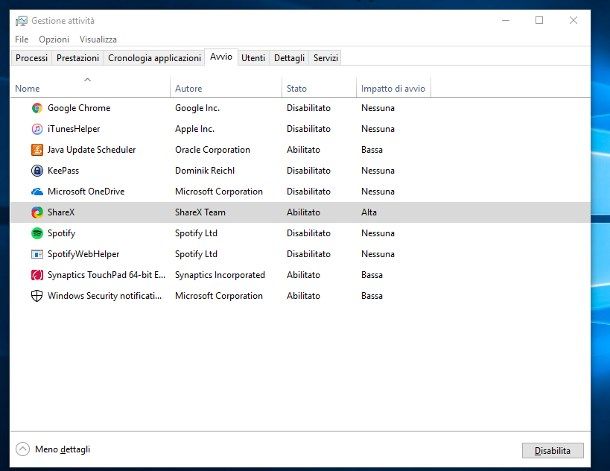Screen dimensions: 610x471
Task: Maximize the Gestione attività window
Action: point(539,20)
